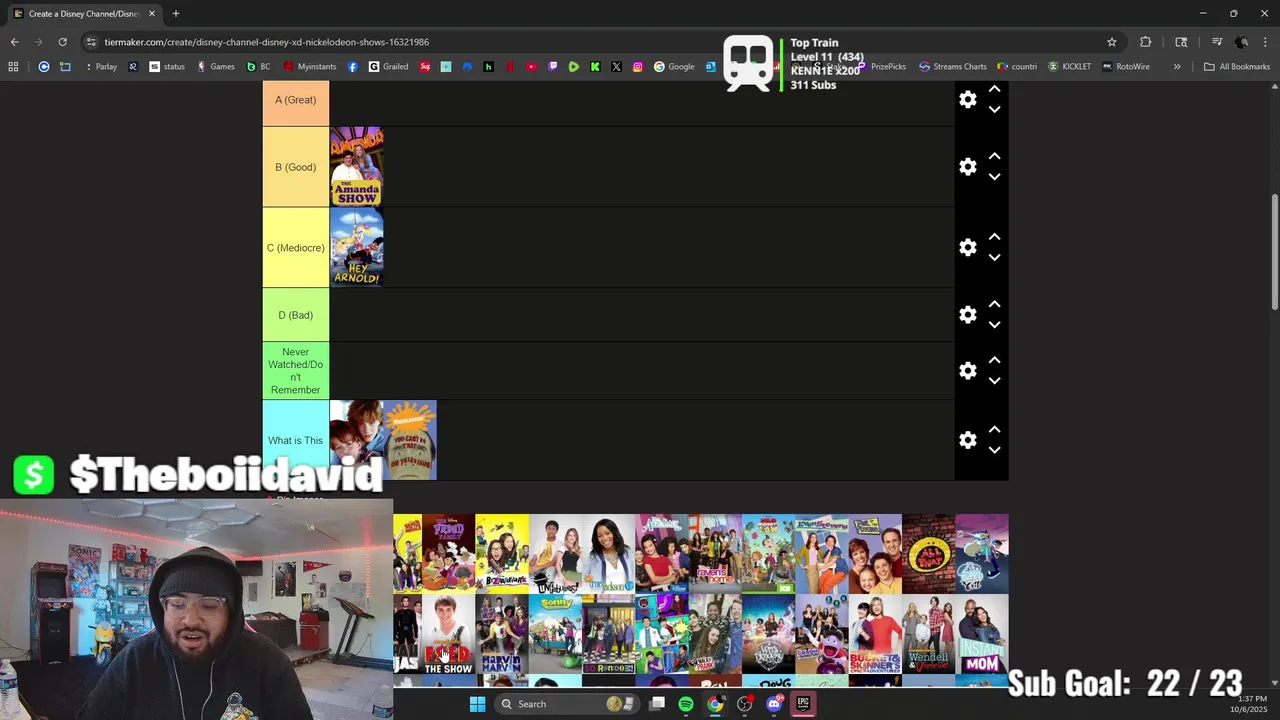Image resolution: width=1280 pixels, height=720 pixels.
Task: Select the Instant Mom image in pool
Action: [981, 635]
